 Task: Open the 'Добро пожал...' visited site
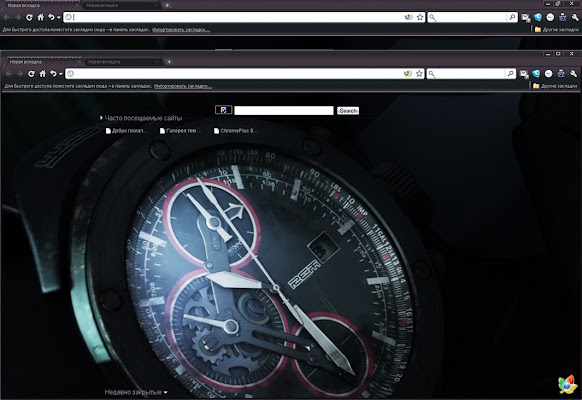pyautogui.click(x=127, y=131)
